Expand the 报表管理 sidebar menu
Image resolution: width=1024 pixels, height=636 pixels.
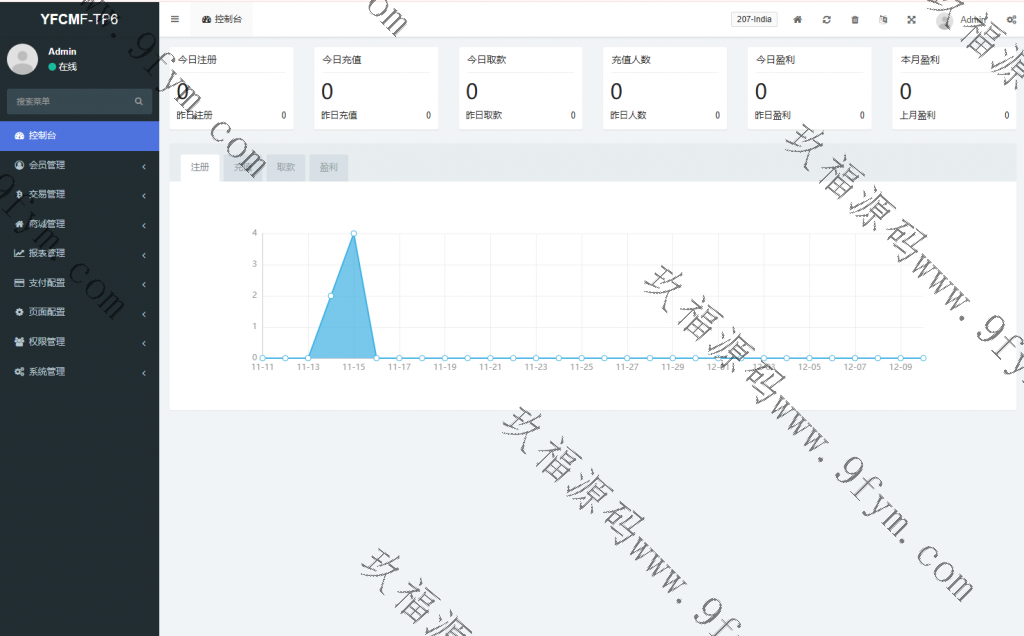pos(79,253)
